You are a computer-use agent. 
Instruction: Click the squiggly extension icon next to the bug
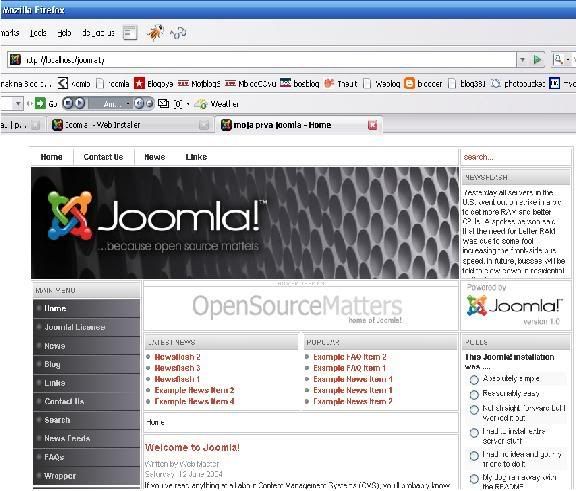click(178, 33)
